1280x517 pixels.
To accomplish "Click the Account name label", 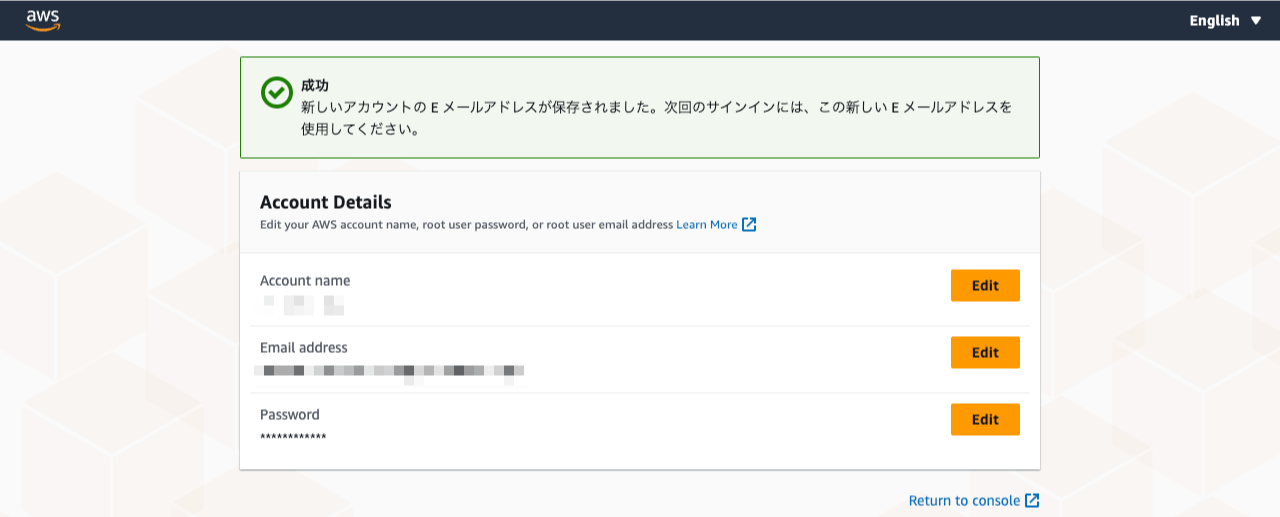I will click(305, 281).
